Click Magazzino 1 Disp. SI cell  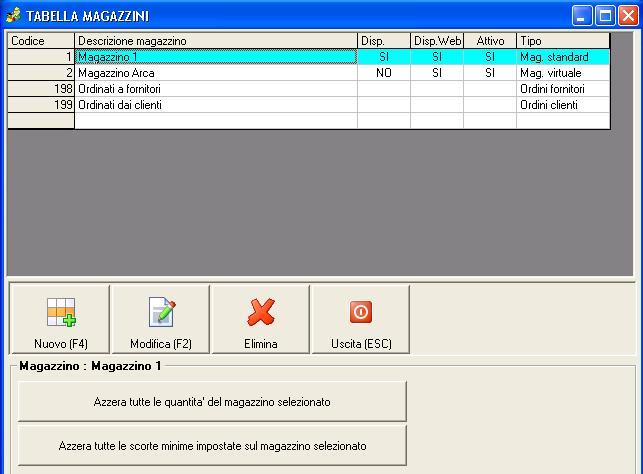(x=384, y=57)
